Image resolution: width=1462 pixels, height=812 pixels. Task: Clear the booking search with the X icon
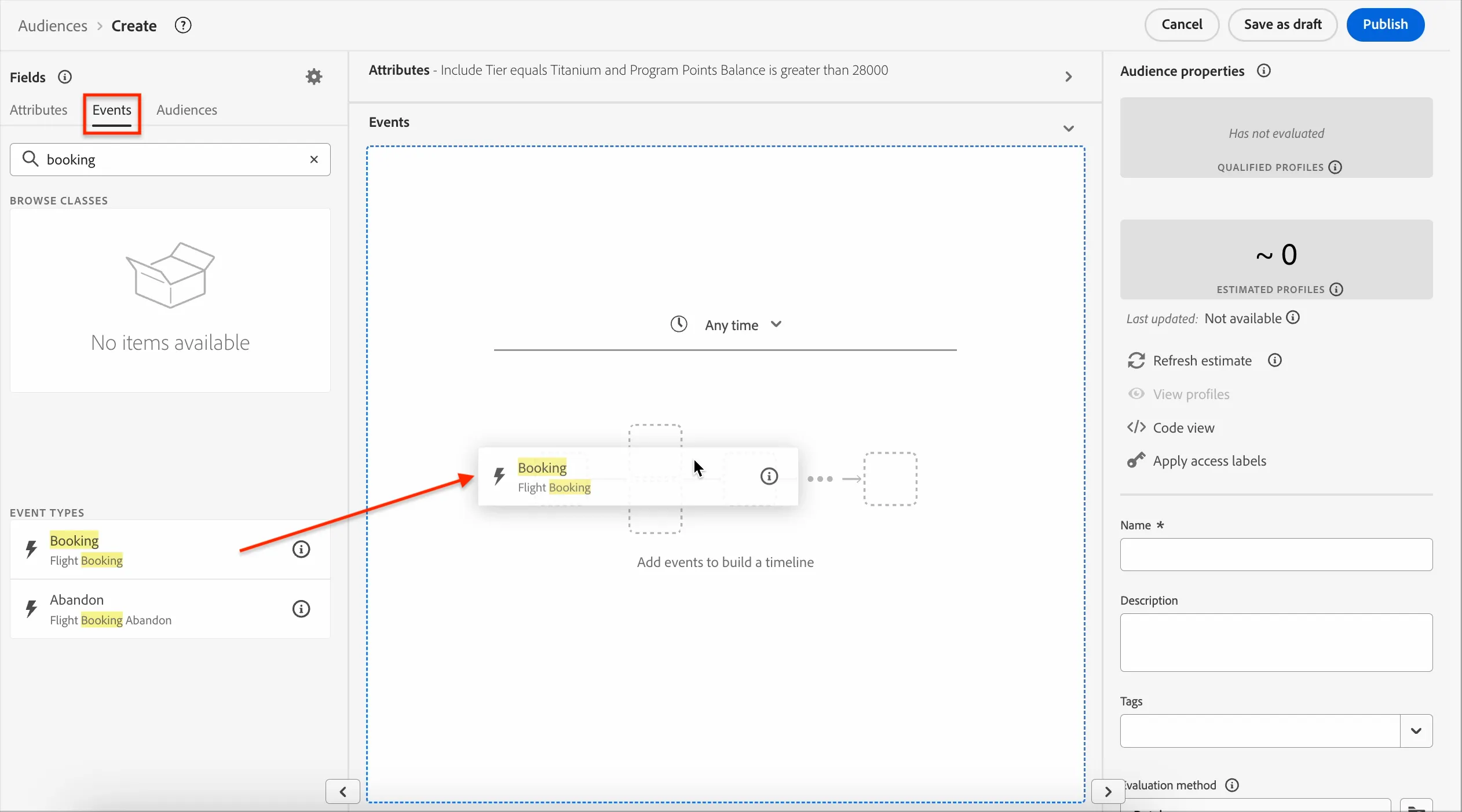pos(314,159)
